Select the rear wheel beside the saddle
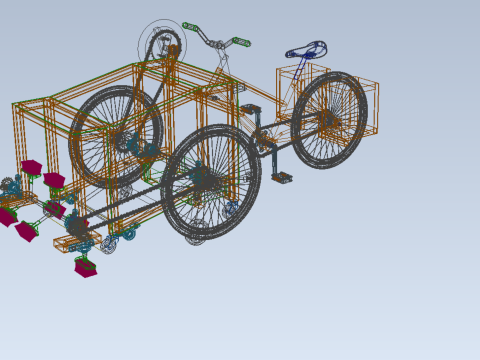Viewport: 480px width, 360px height. coord(329,120)
